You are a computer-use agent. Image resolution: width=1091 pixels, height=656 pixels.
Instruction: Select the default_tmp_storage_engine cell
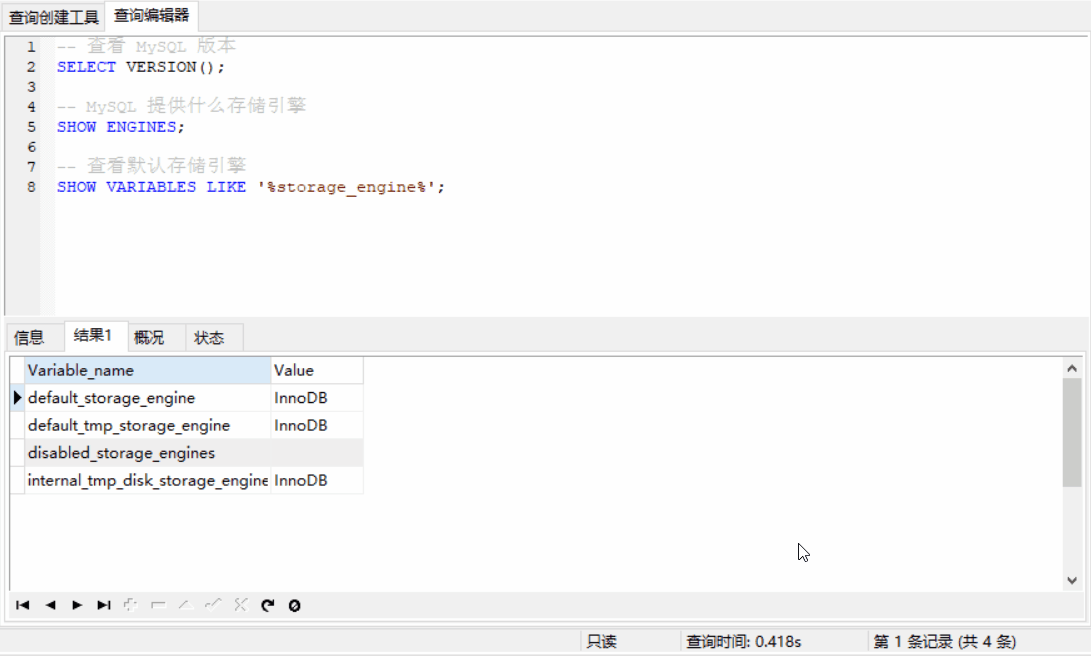tap(147, 426)
